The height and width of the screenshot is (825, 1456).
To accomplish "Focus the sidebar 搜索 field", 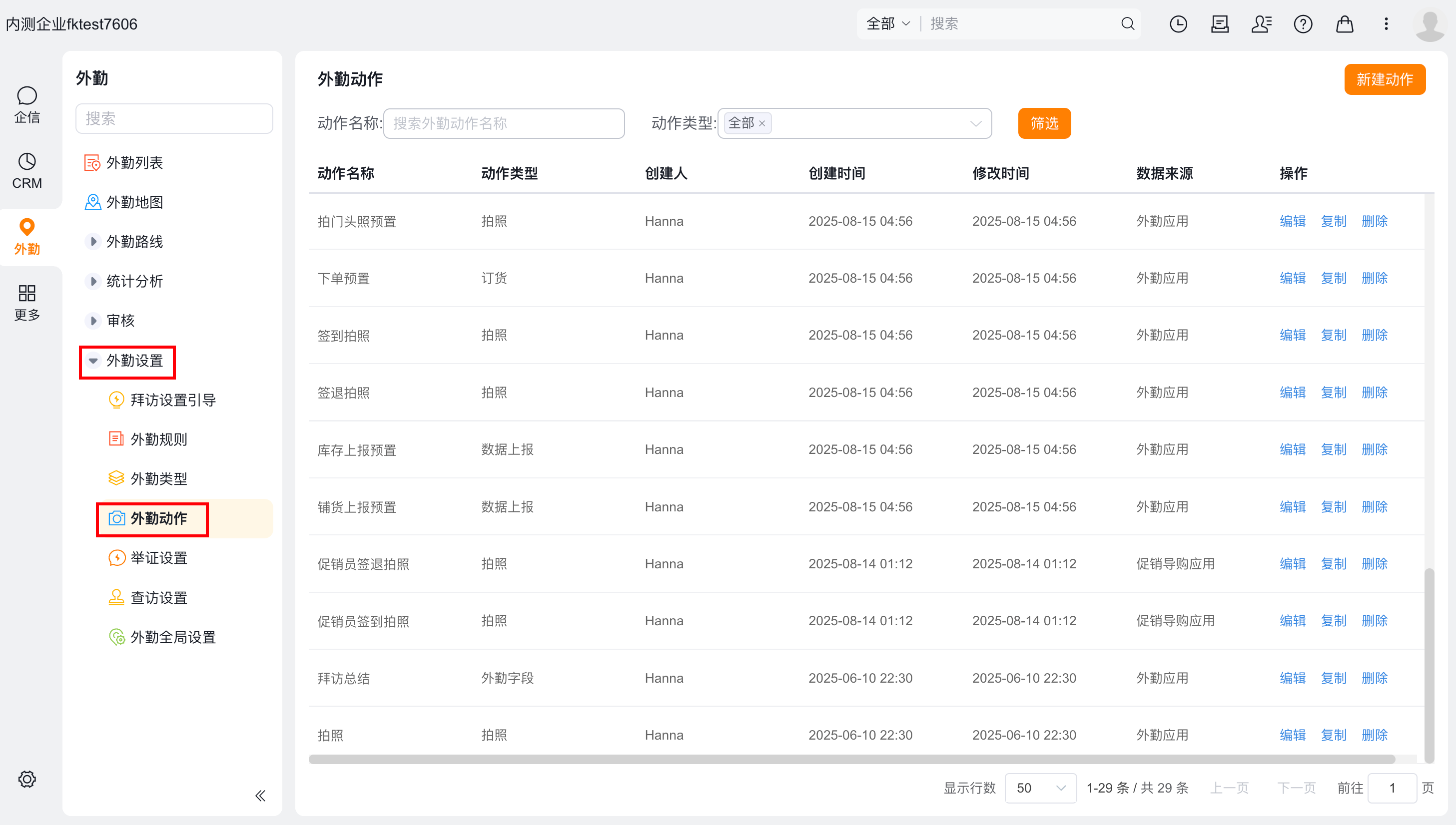I will coord(174,118).
